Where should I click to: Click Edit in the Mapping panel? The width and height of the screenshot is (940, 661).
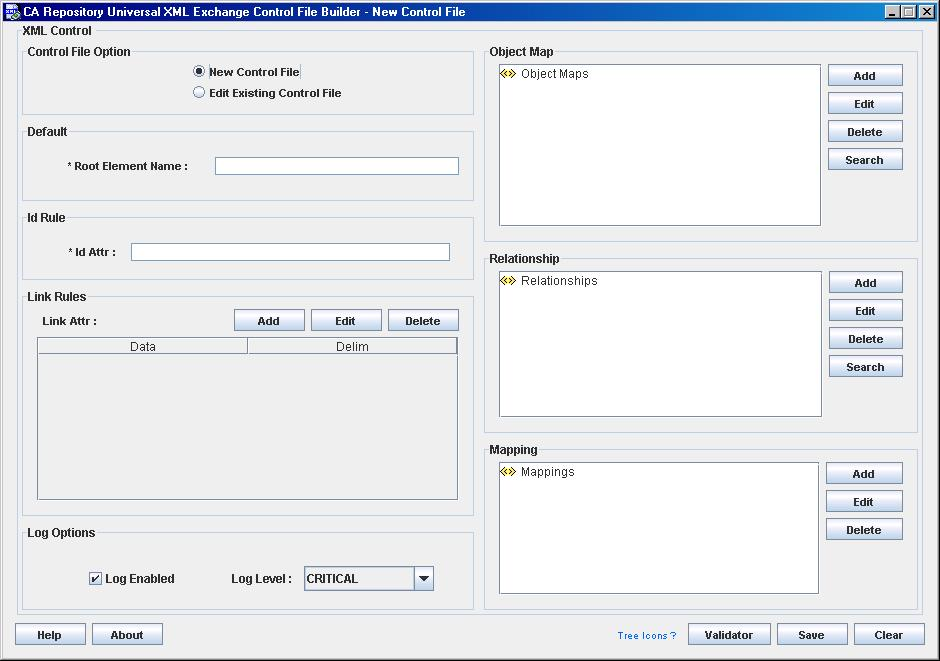click(863, 502)
